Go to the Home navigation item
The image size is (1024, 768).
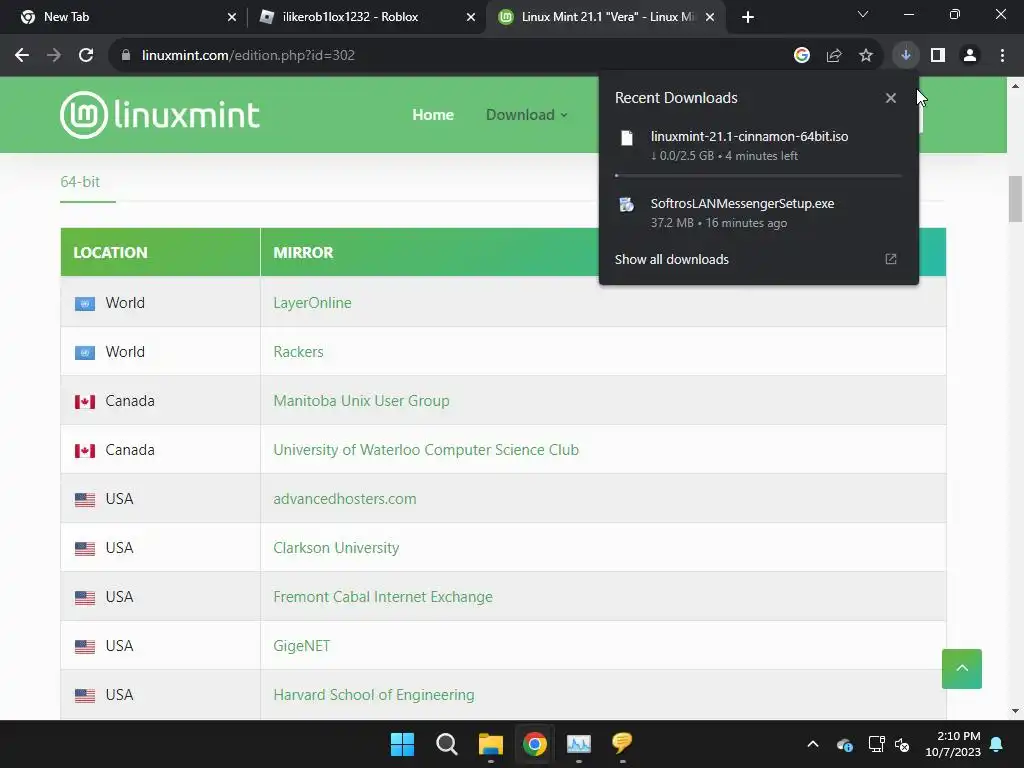point(433,115)
